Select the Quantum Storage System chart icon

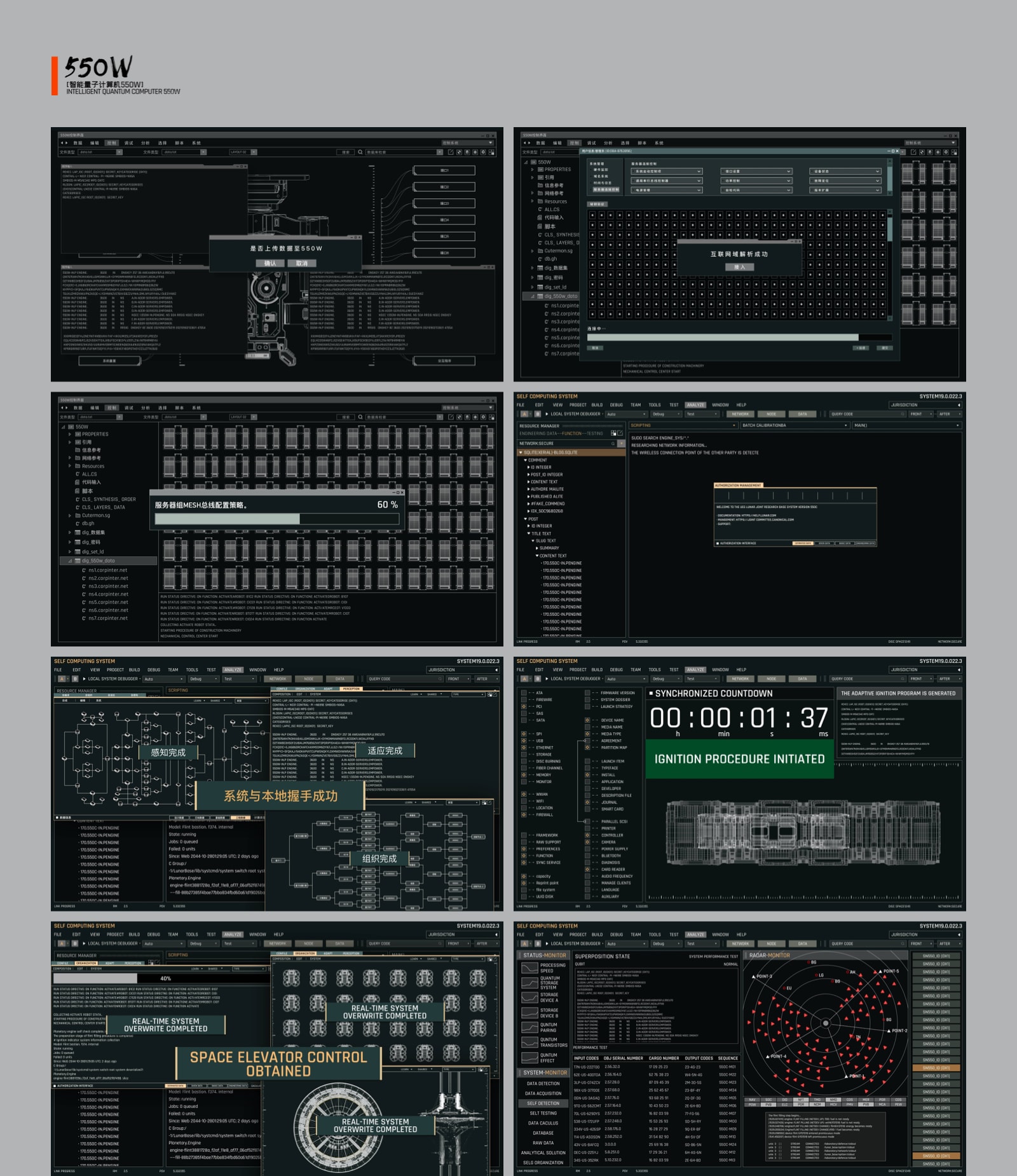[x=529, y=983]
